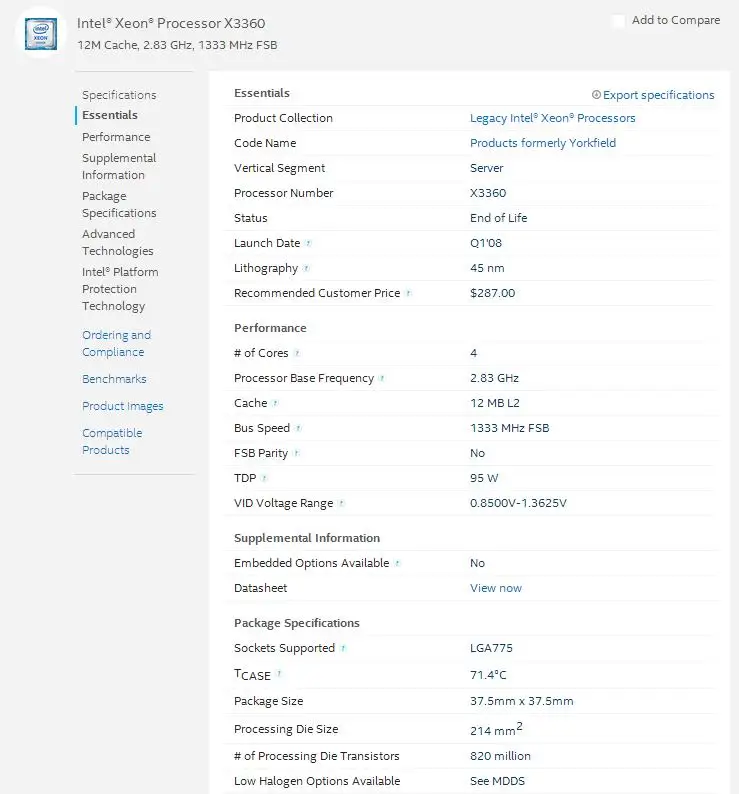Click the 95 W TDP value
This screenshot has height=794, width=739.
tap(484, 478)
